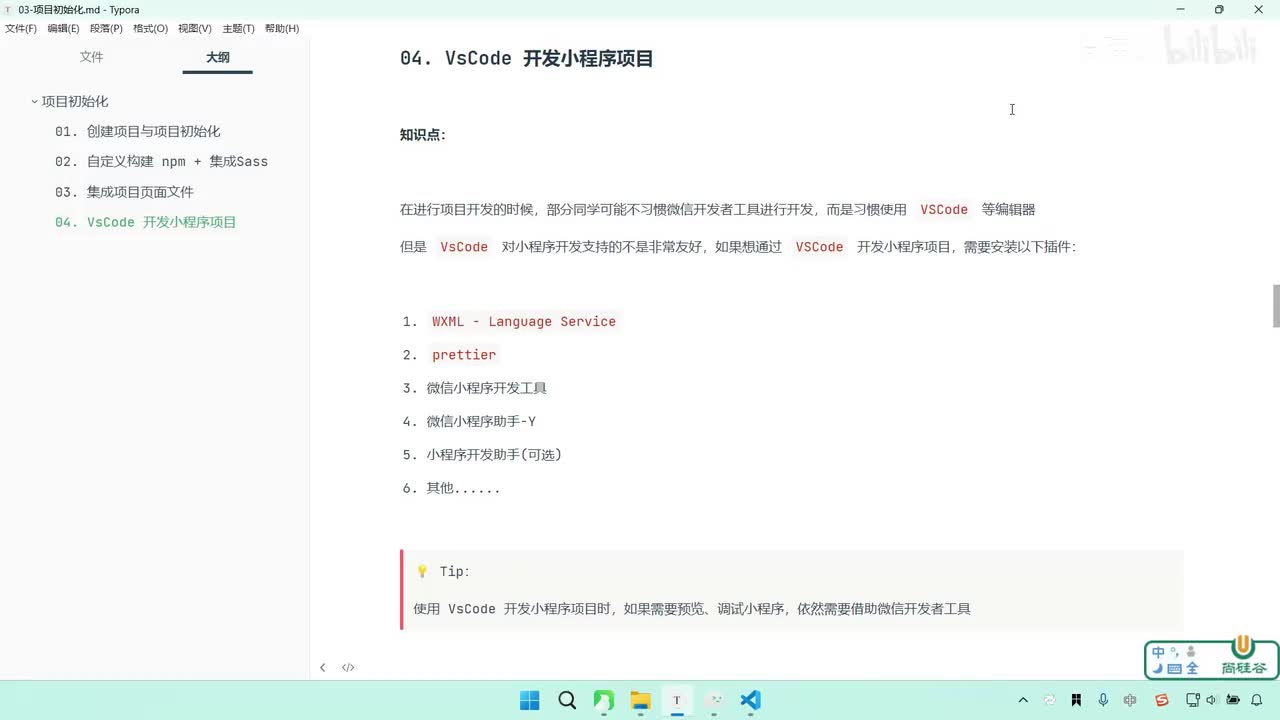
Task: Click list item 微信小程序助手-Y
Action: pyautogui.click(x=481, y=421)
